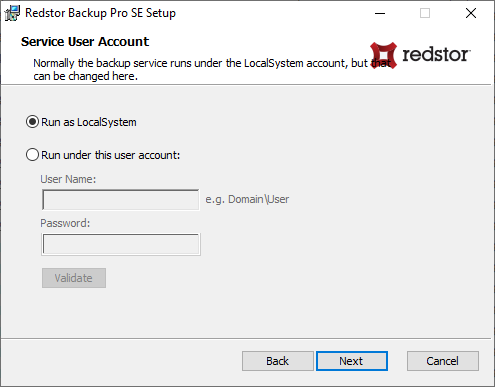Click the Password input field
Image resolution: width=495 pixels, height=387 pixels.
coord(121,244)
